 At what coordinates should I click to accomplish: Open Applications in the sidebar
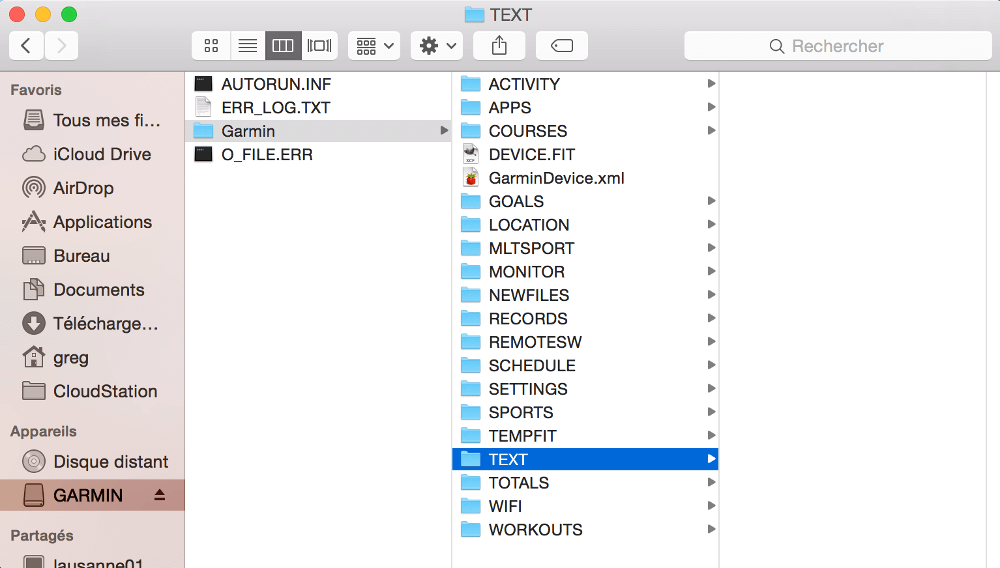pyautogui.click(x=102, y=222)
